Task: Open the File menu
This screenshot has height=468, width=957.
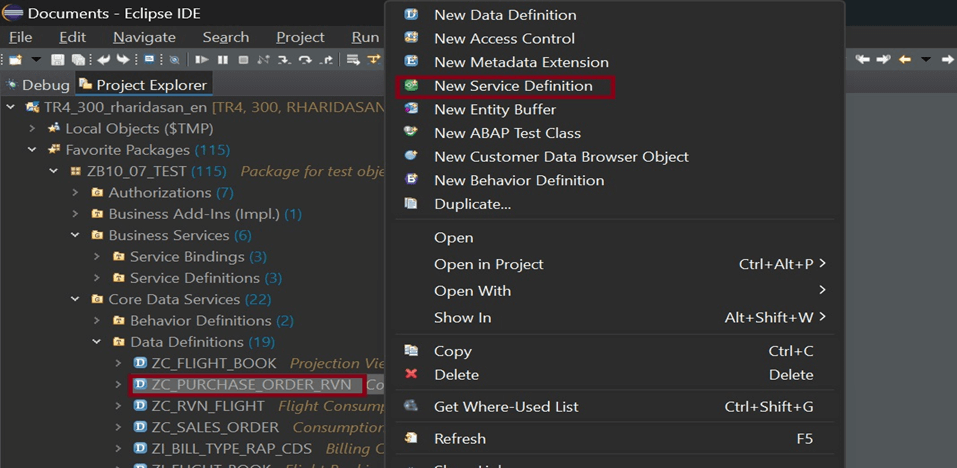Action: [21, 37]
